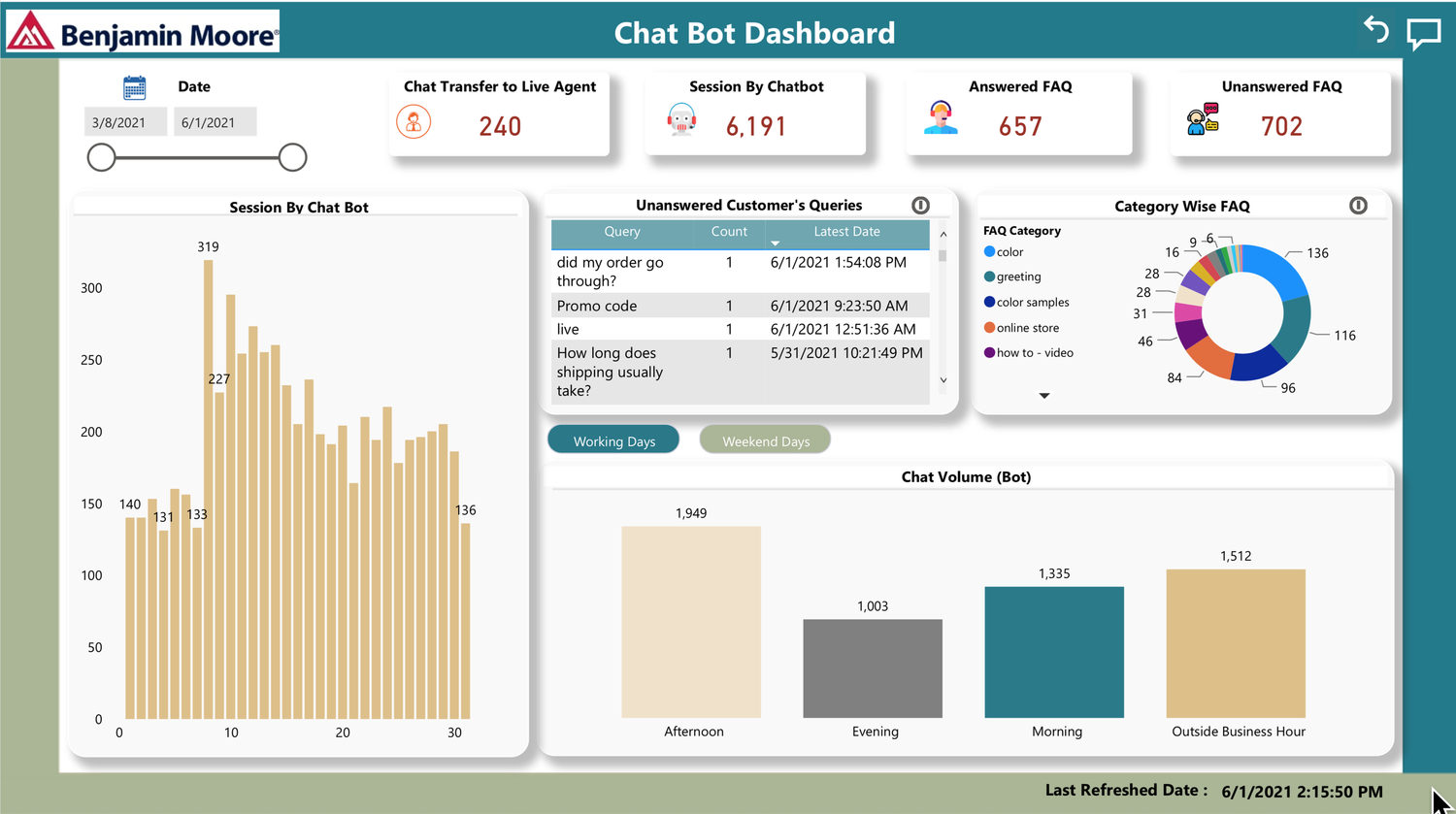Click the back/undo arrow icon in header
Image resolution: width=1456 pixels, height=814 pixels.
click(1376, 30)
